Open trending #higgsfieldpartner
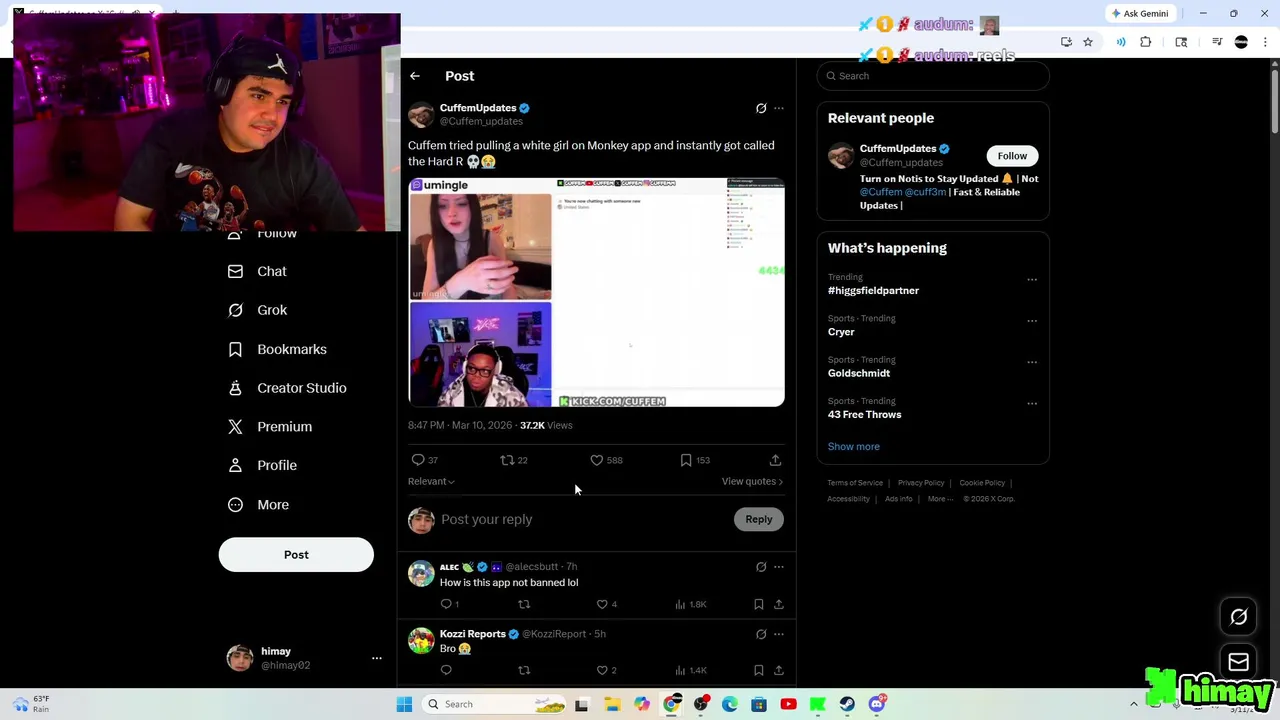This screenshot has width=1280, height=720. tap(873, 291)
